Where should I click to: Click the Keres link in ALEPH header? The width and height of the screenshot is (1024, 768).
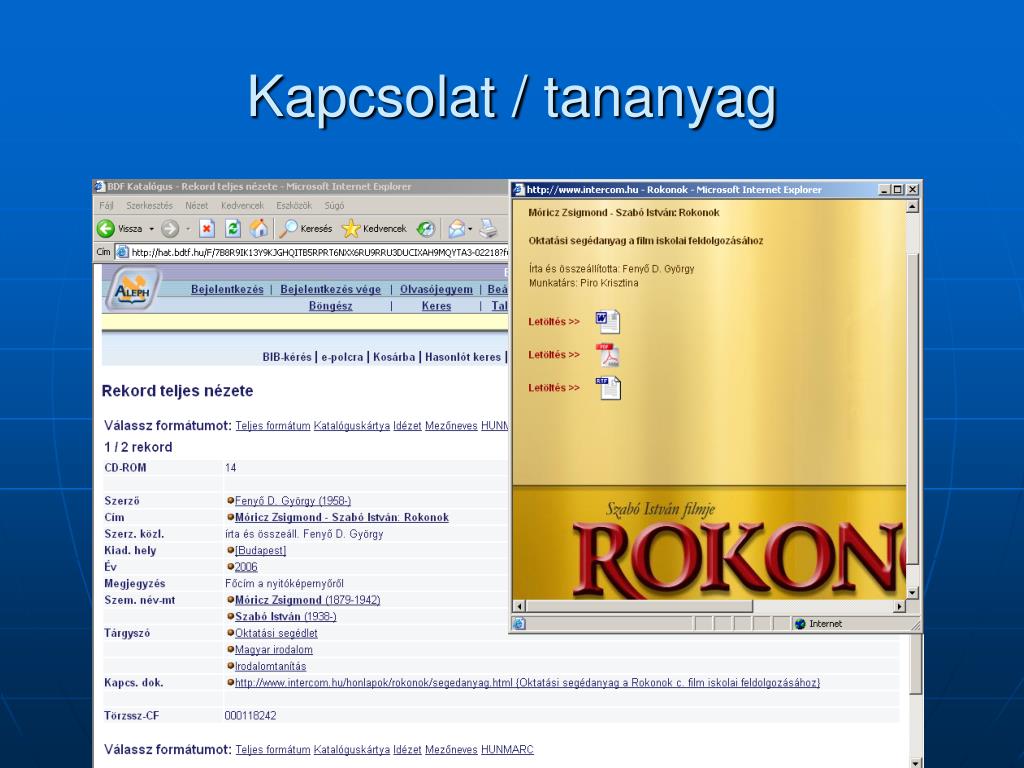pyautogui.click(x=436, y=306)
